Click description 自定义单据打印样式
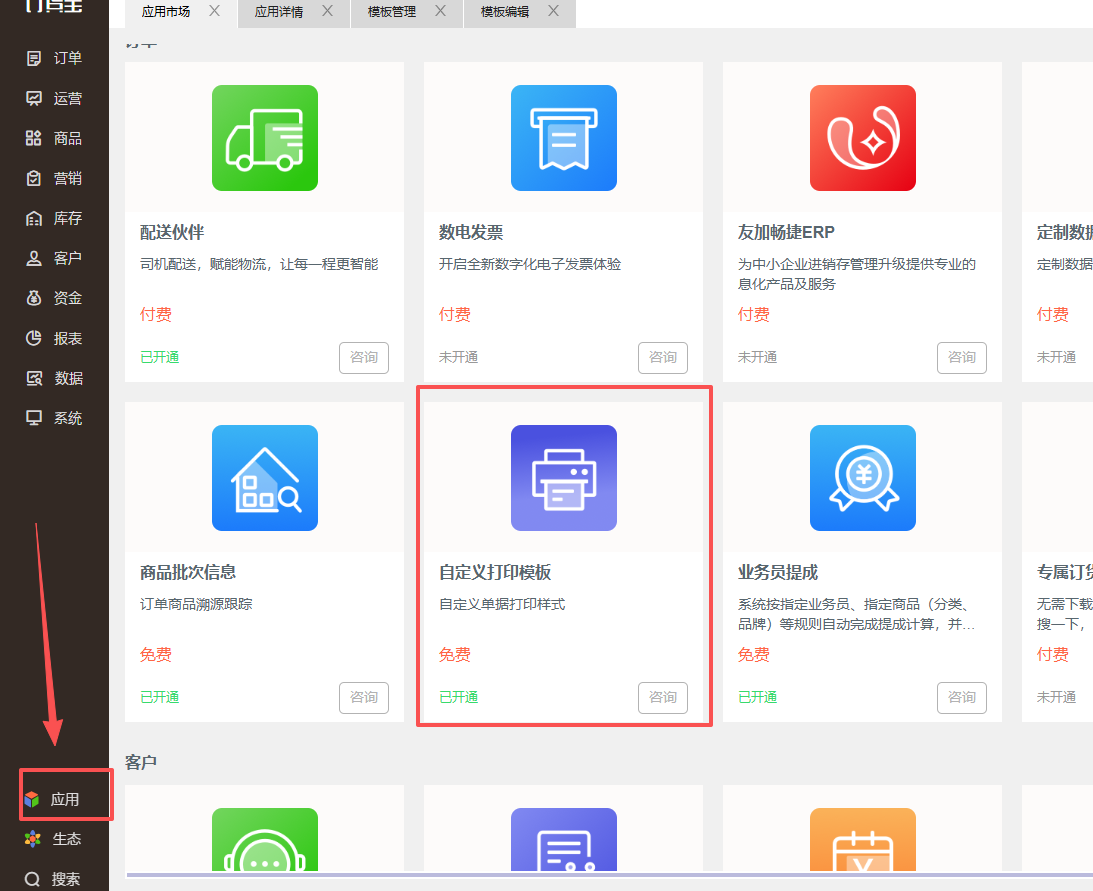 pyautogui.click(x=502, y=604)
